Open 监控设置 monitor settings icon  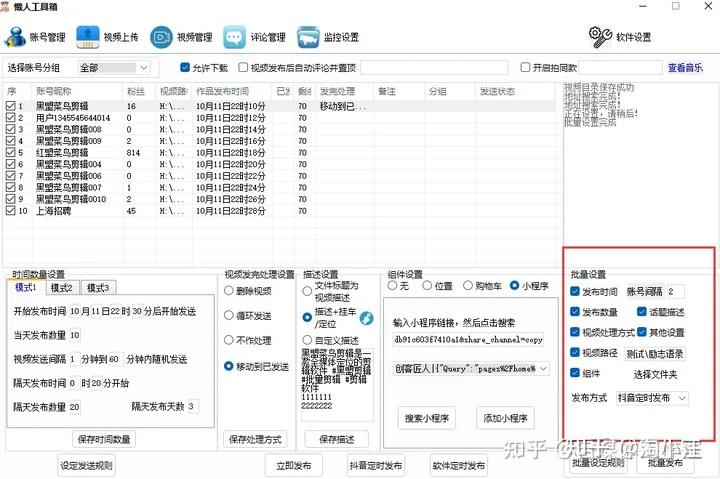coord(308,37)
